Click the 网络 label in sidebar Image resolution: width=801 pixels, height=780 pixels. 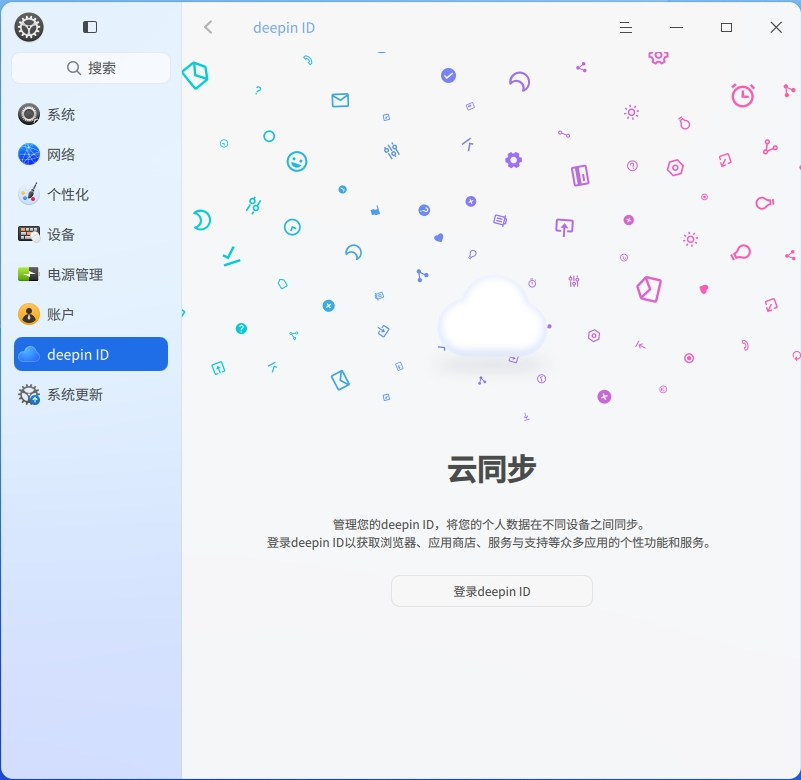[61, 154]
